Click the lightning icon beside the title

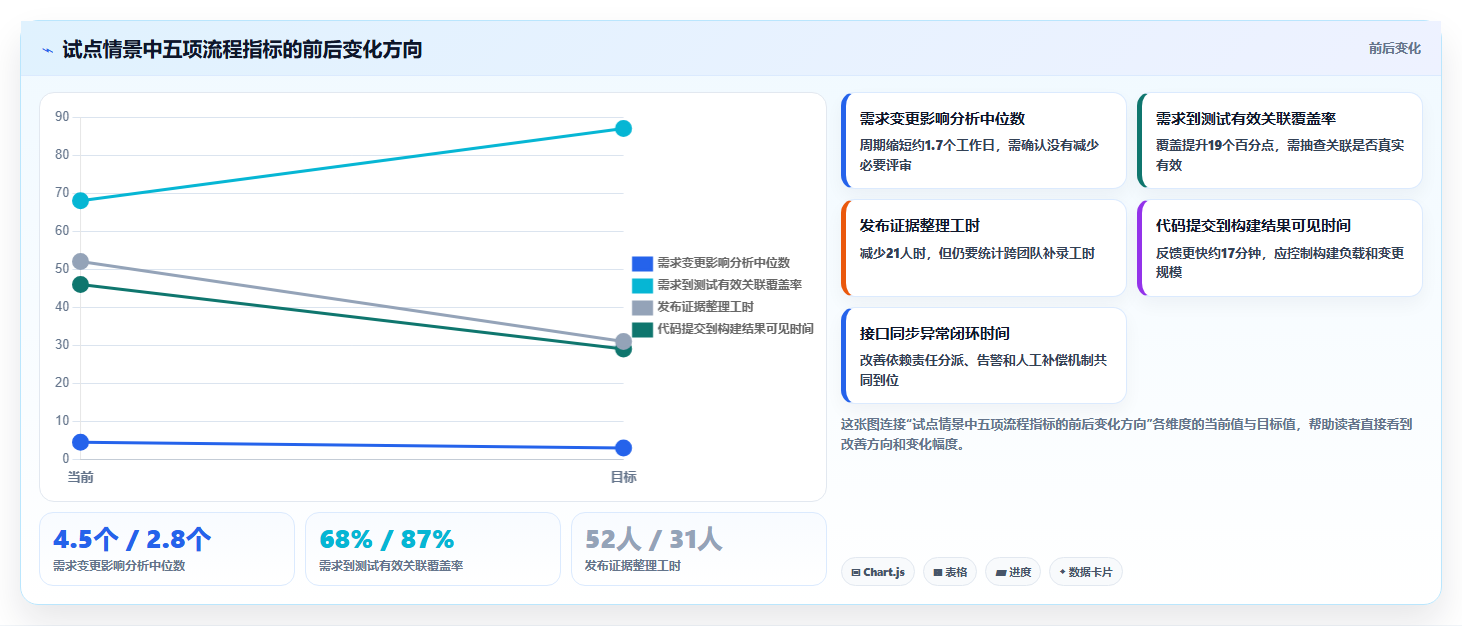click(48, 49)
